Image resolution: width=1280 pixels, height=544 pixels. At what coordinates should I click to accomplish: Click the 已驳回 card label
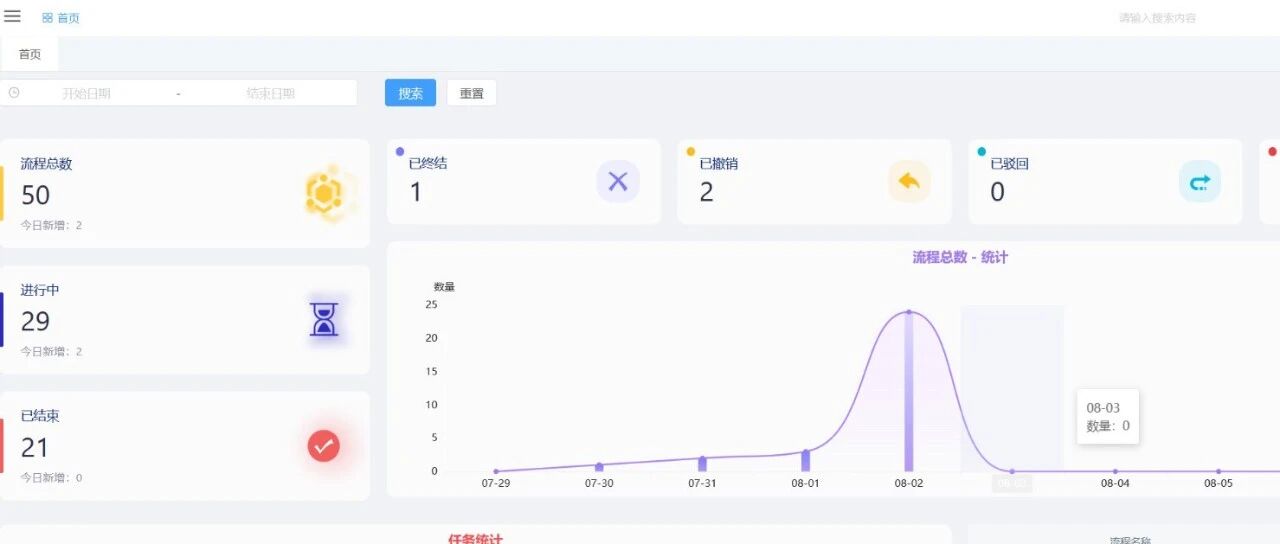[x=1009, y=163]
